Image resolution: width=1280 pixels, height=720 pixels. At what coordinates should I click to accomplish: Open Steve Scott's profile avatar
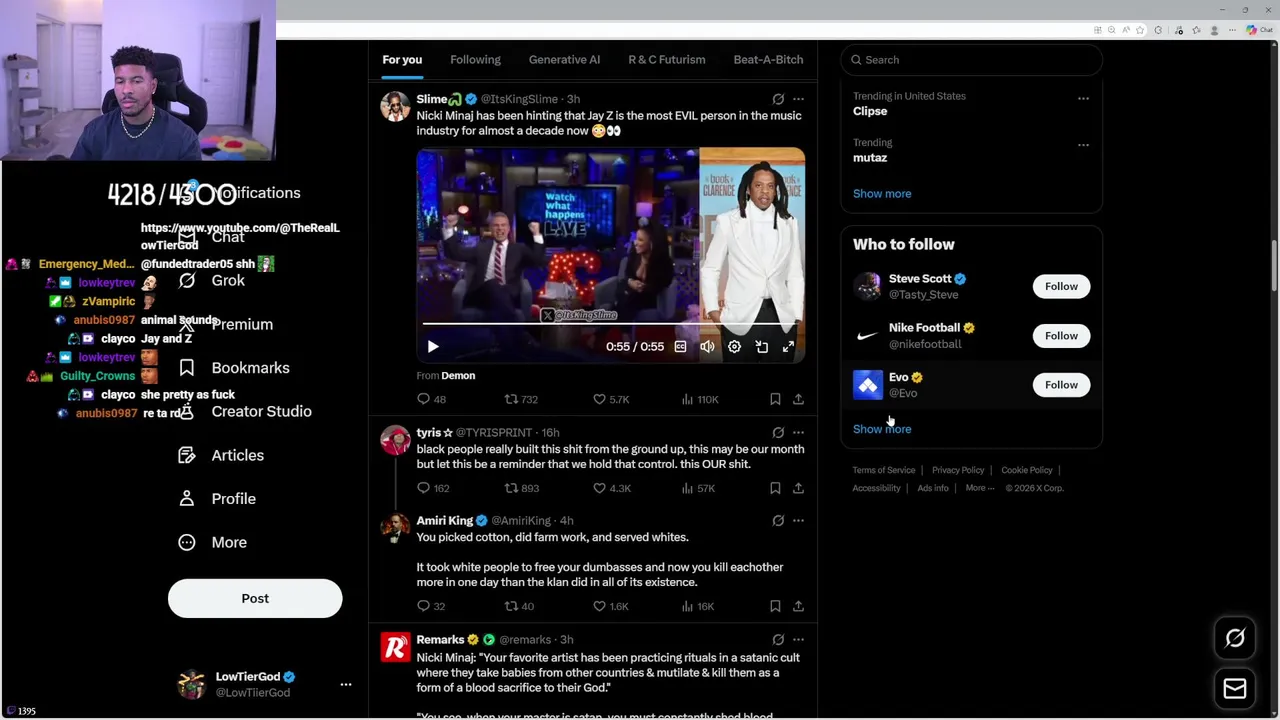868,287
